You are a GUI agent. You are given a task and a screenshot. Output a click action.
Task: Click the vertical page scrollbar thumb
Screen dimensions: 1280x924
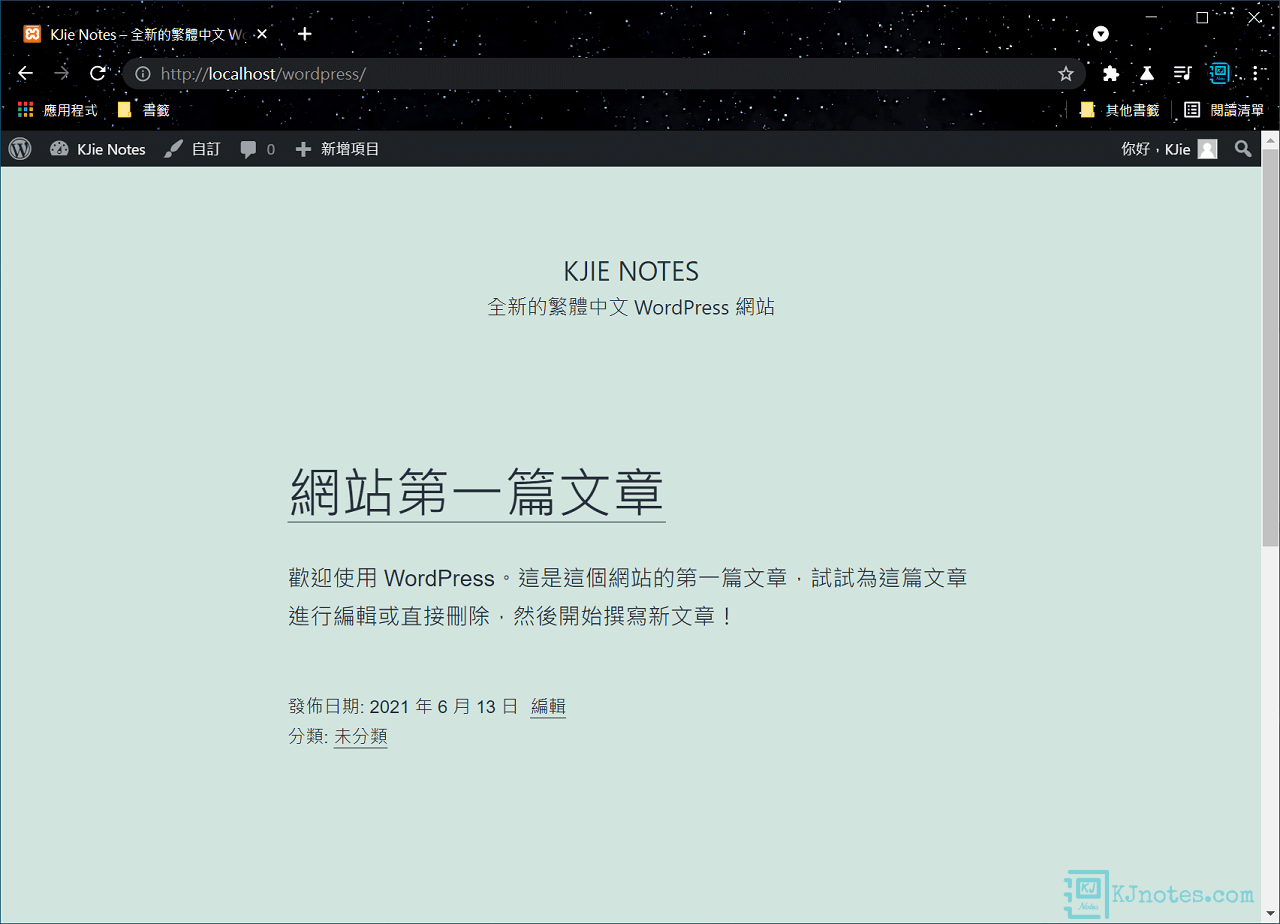[x=1270, y=348]
